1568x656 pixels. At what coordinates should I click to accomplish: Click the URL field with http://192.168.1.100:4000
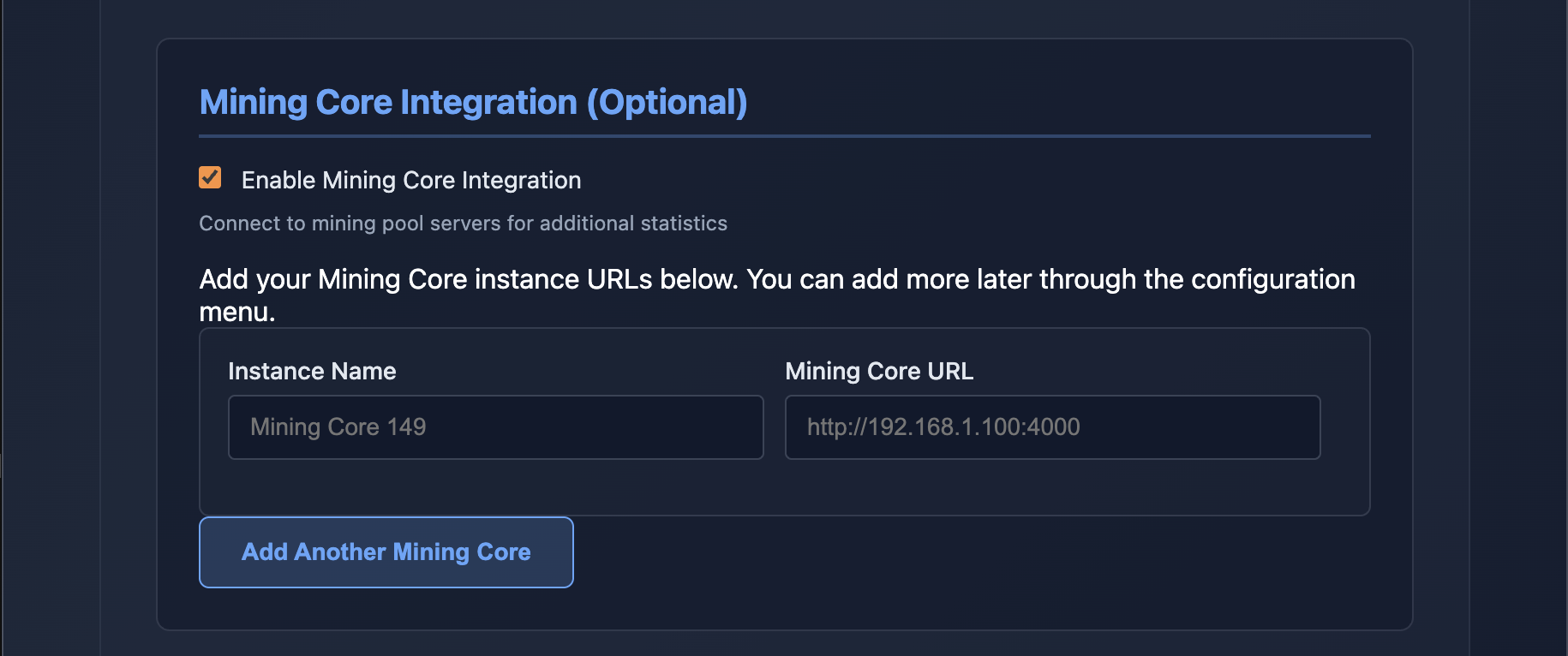1052,426
